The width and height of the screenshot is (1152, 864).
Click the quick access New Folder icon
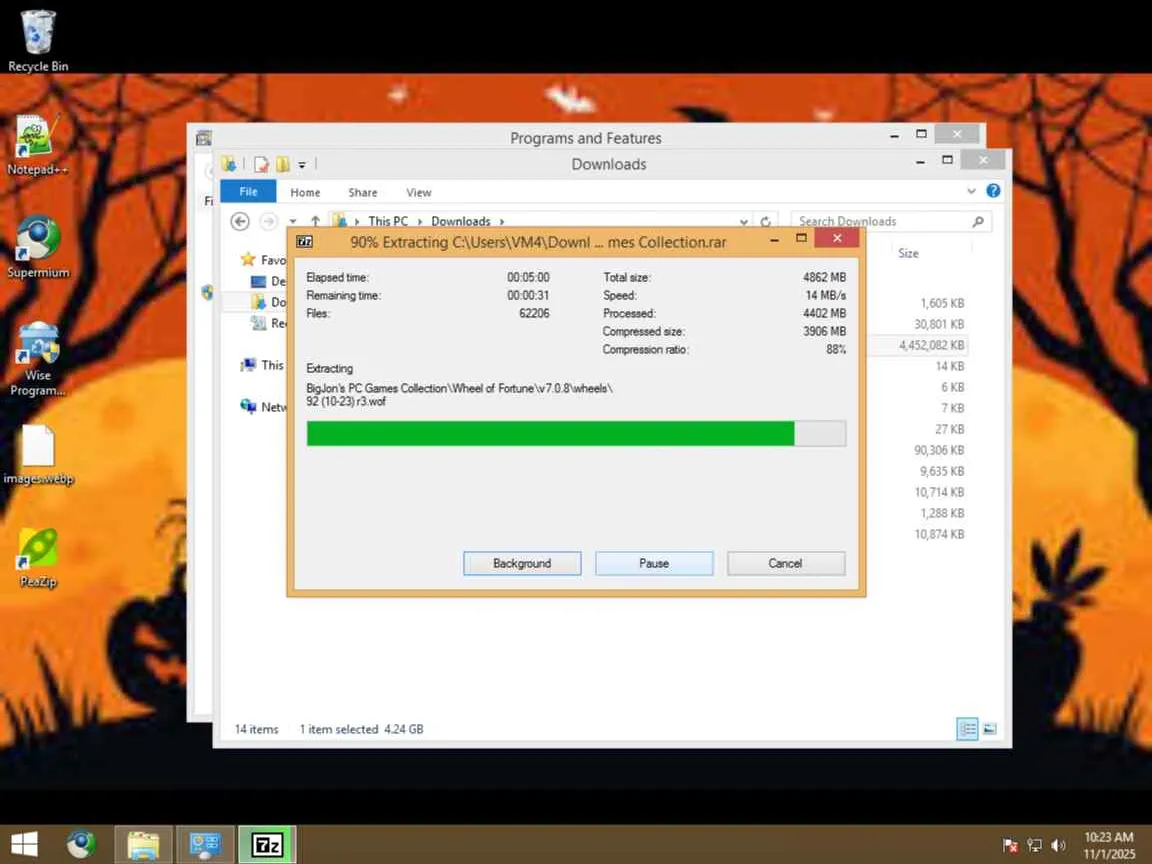tap(283, 165)
